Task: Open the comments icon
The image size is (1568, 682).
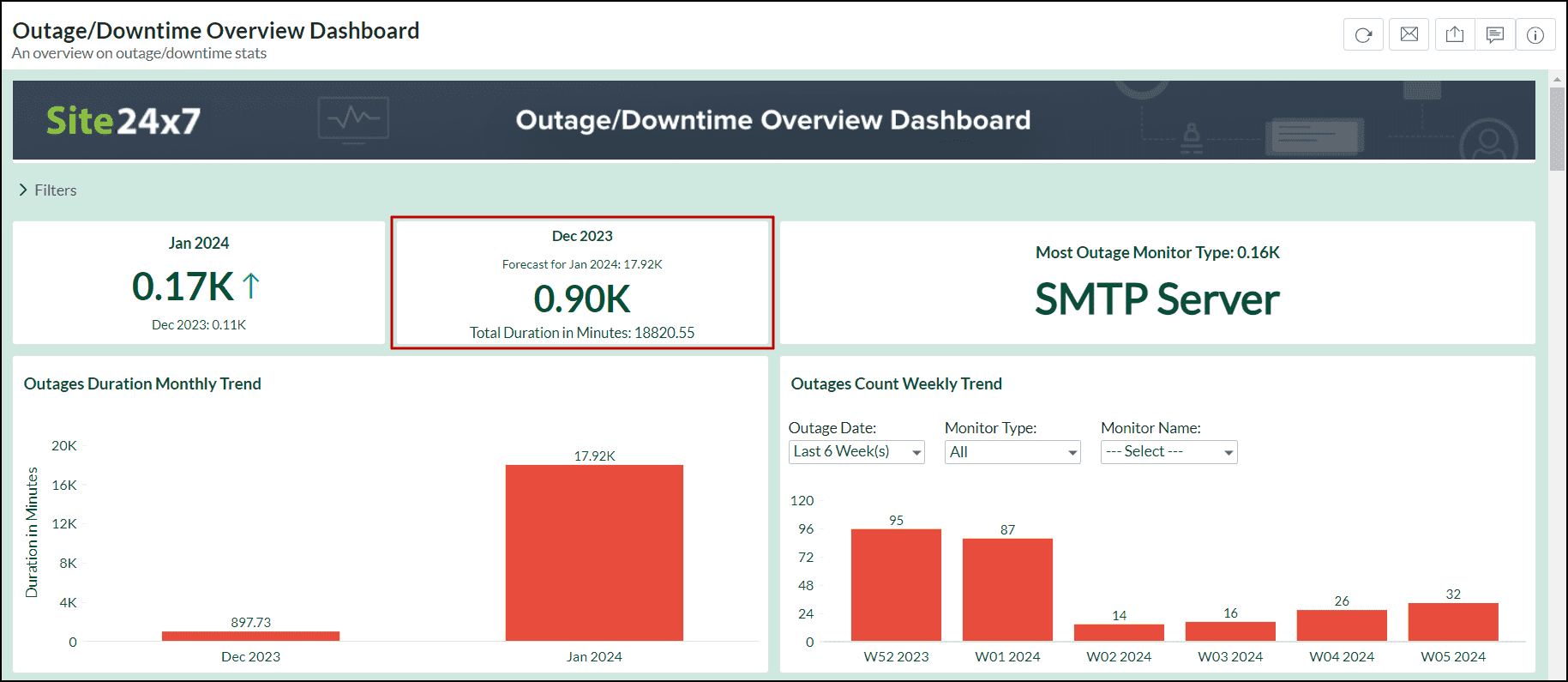Action: 1494,35
